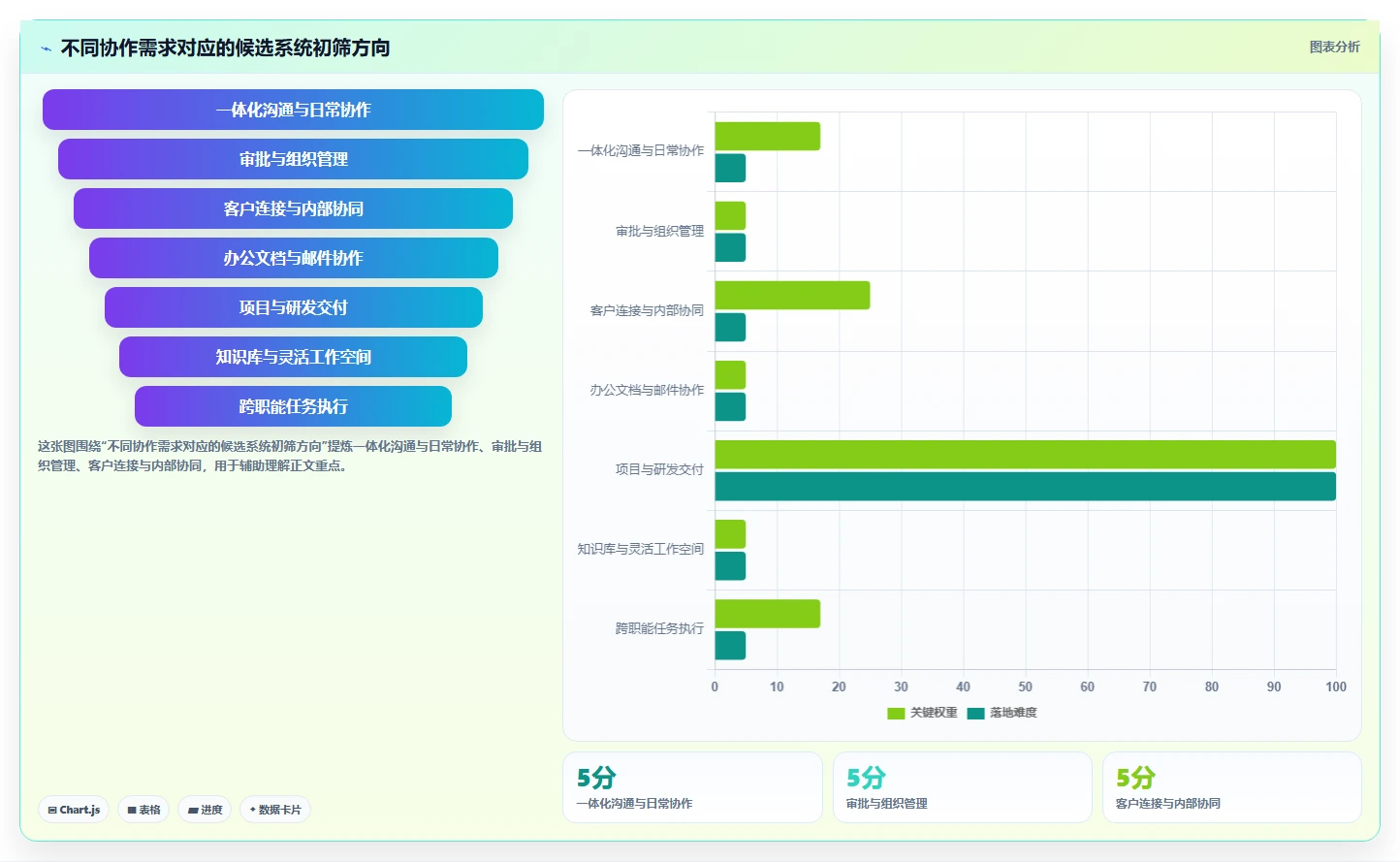This screenshot has height=862, width=1400.
Task: Click the x-axis tick 0
Action: 715,686
